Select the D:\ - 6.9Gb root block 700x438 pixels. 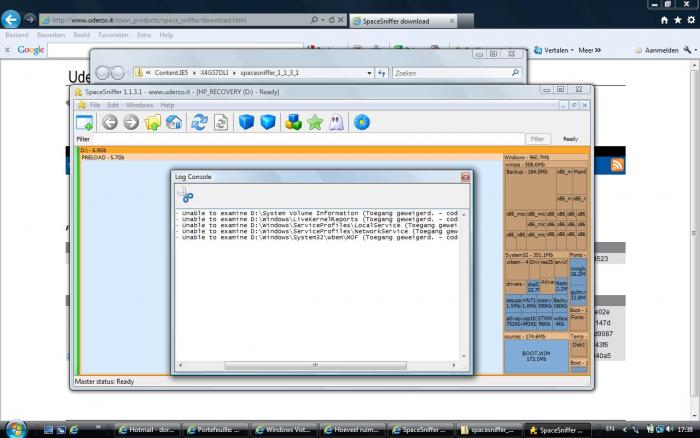pyautogui.click(x=335, y=150)
